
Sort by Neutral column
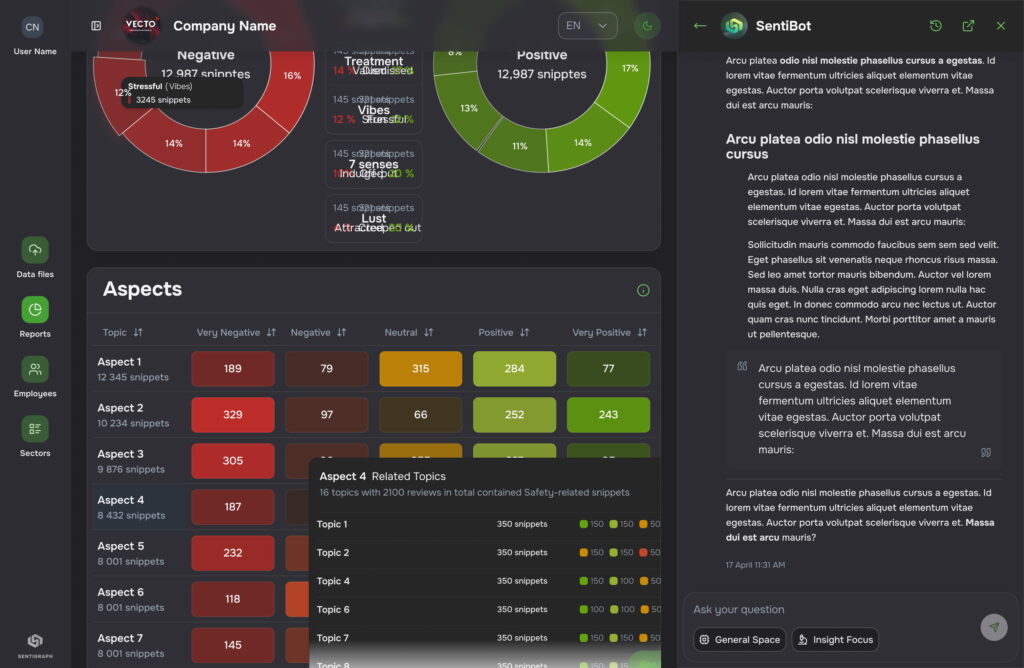pos(428,333)
